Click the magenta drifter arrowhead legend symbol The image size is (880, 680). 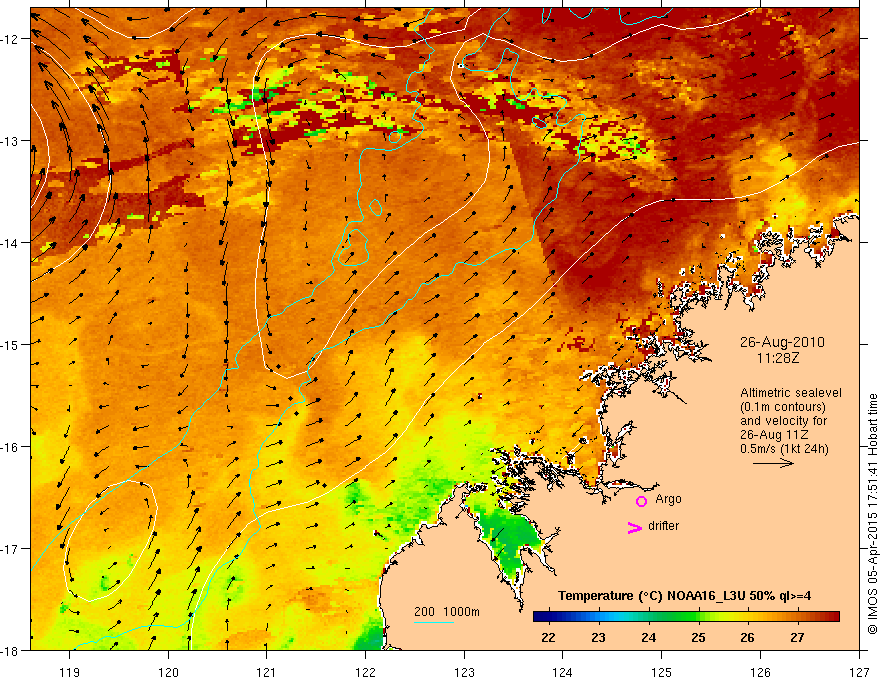[x=634, y=527]
